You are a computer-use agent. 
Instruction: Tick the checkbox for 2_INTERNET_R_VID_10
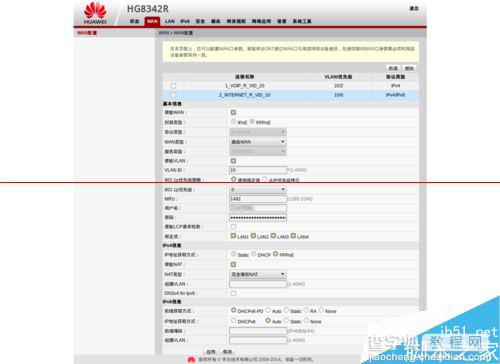(173, 95)
